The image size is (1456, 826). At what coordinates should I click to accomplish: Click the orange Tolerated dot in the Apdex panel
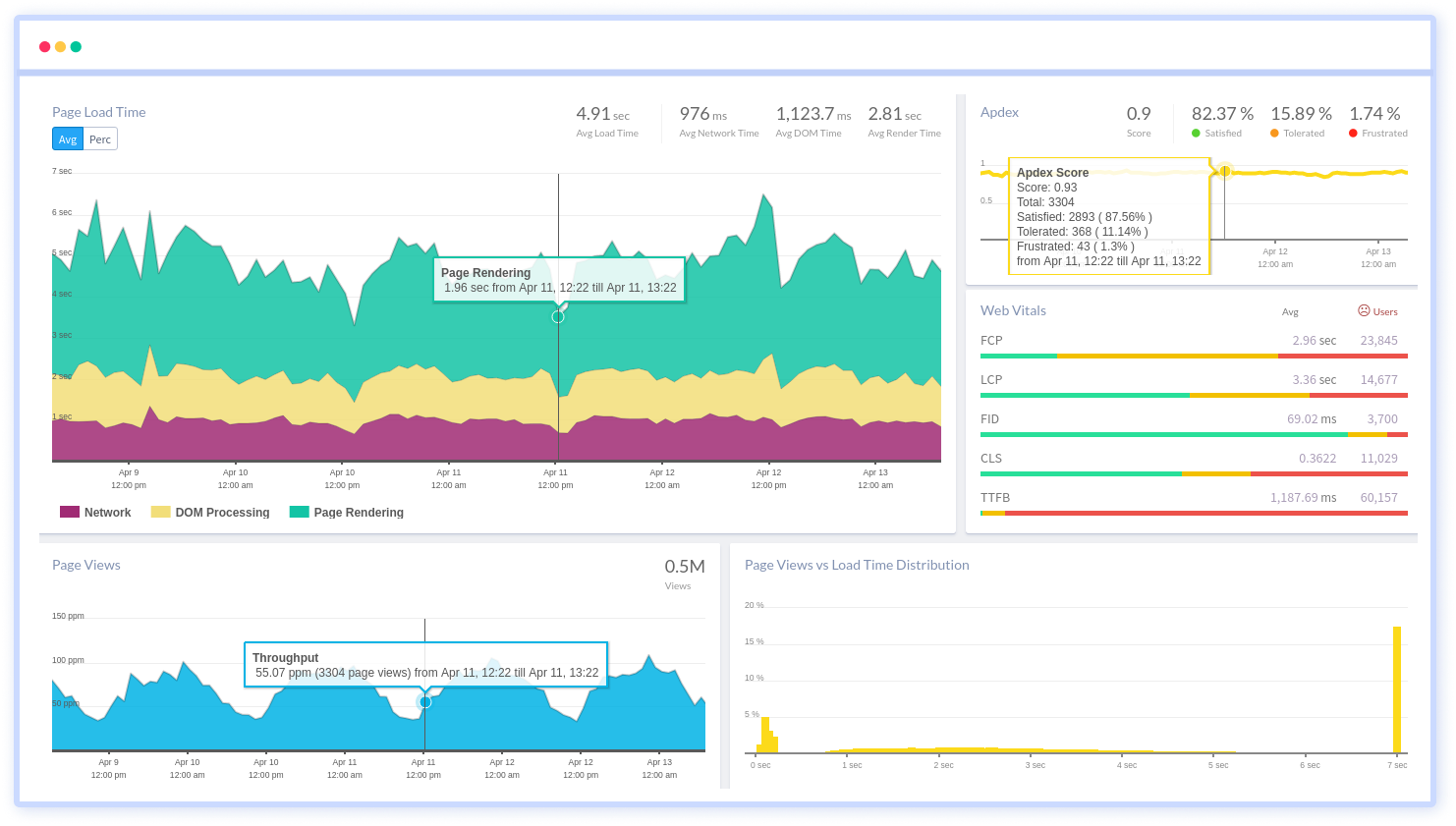click(1272, 133)
